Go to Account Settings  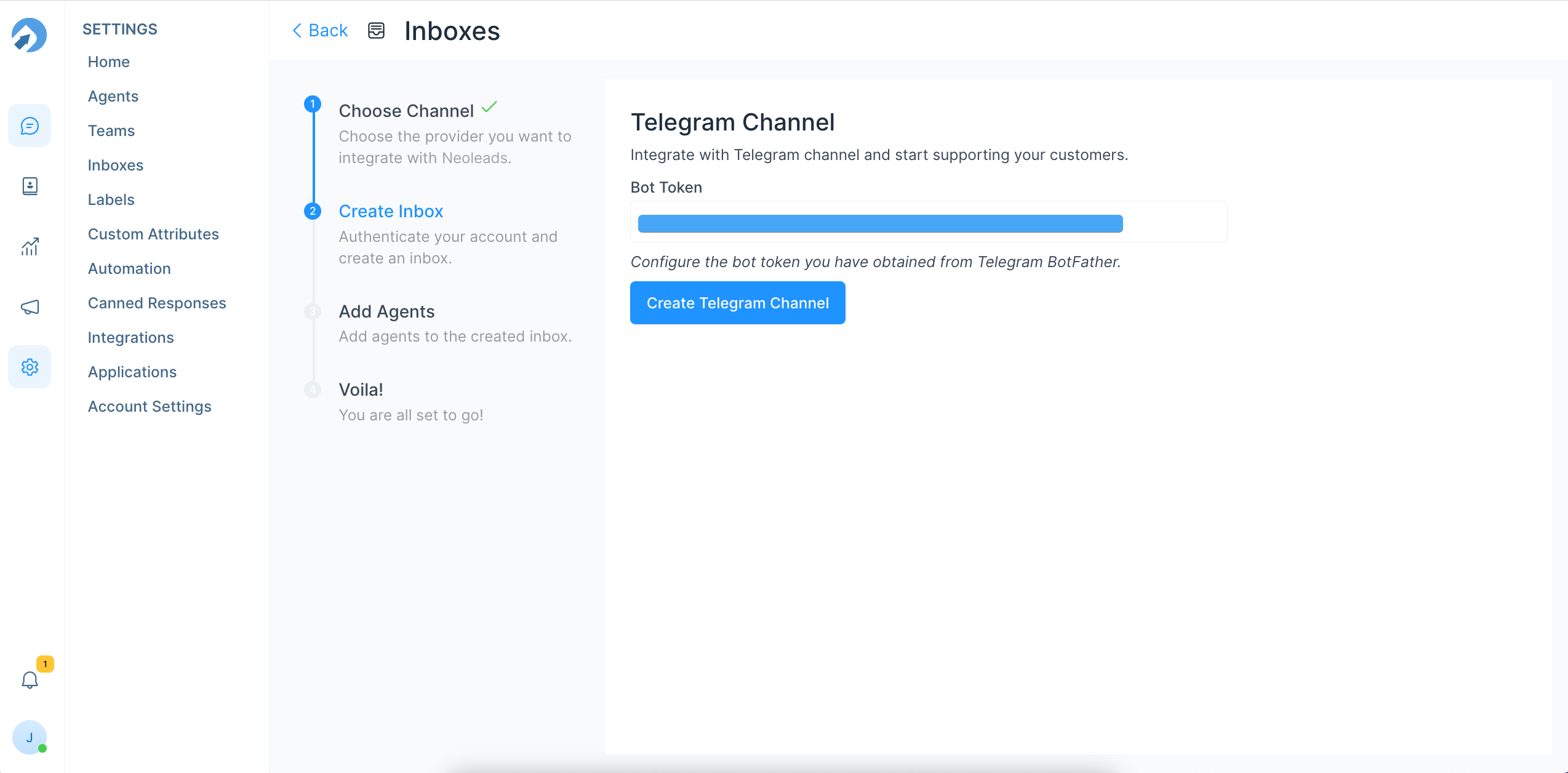point(150,407)
